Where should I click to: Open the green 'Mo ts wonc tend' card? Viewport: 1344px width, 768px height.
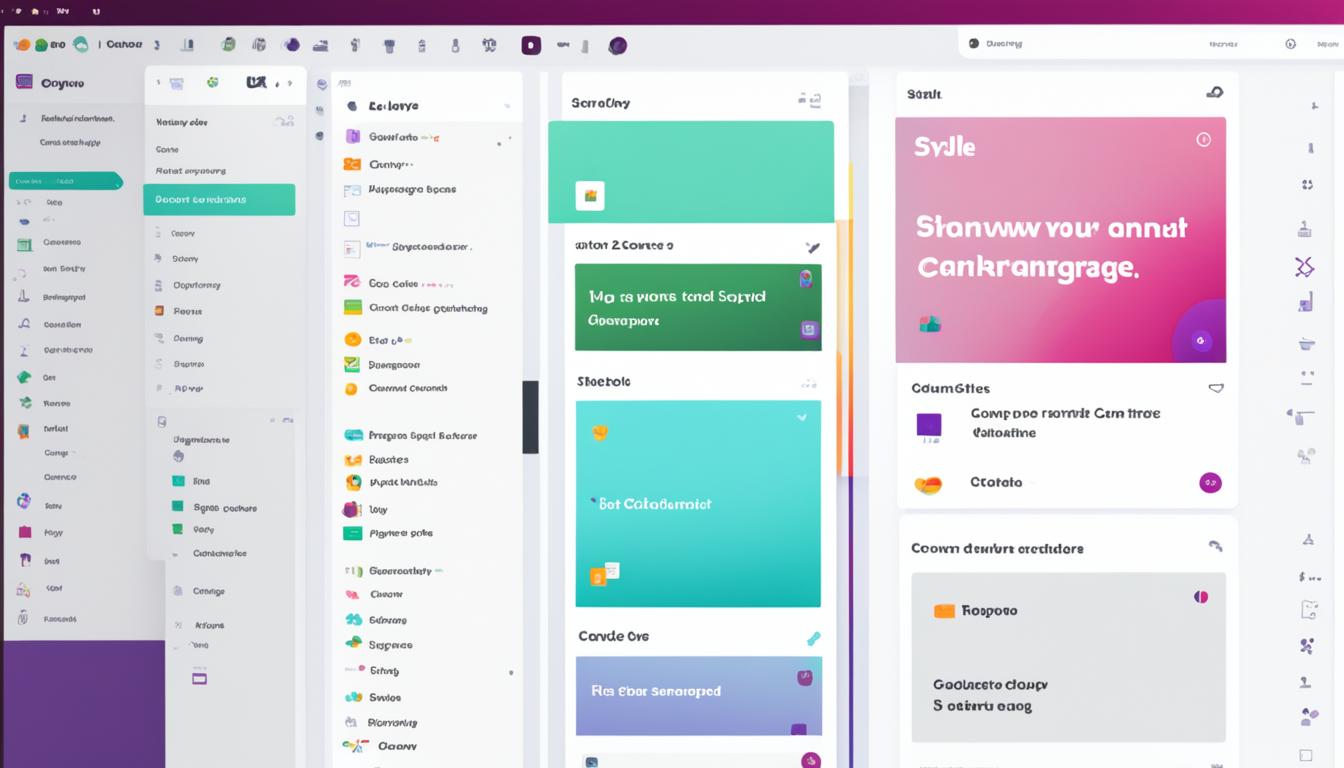698,307
